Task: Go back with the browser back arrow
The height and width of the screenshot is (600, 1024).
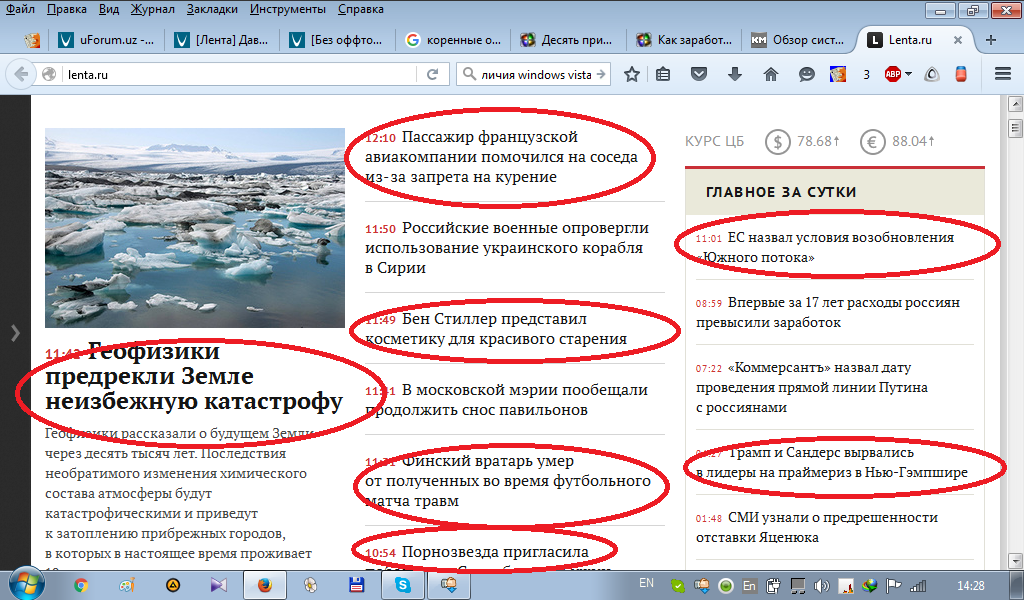Action: point(21,74)
